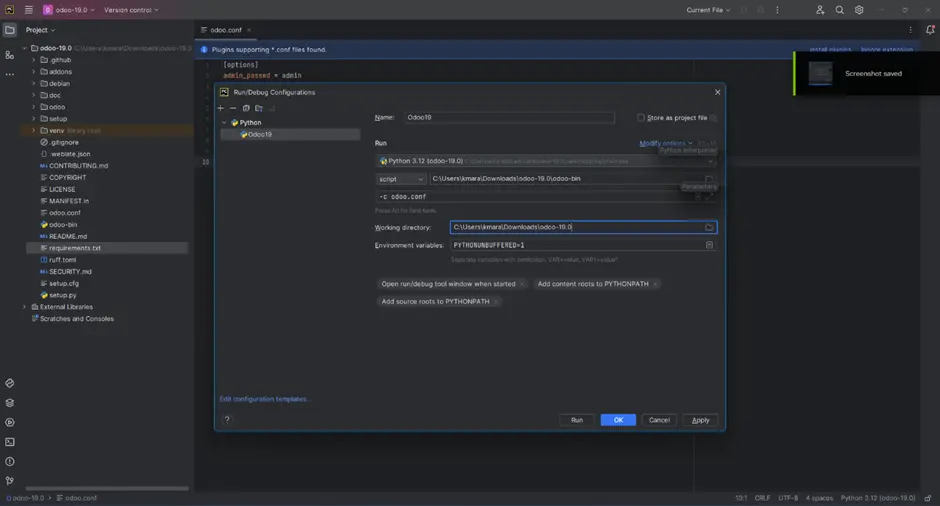940x506 pixels.
Task: Open the Problems tool window
Action: (10, 462)
